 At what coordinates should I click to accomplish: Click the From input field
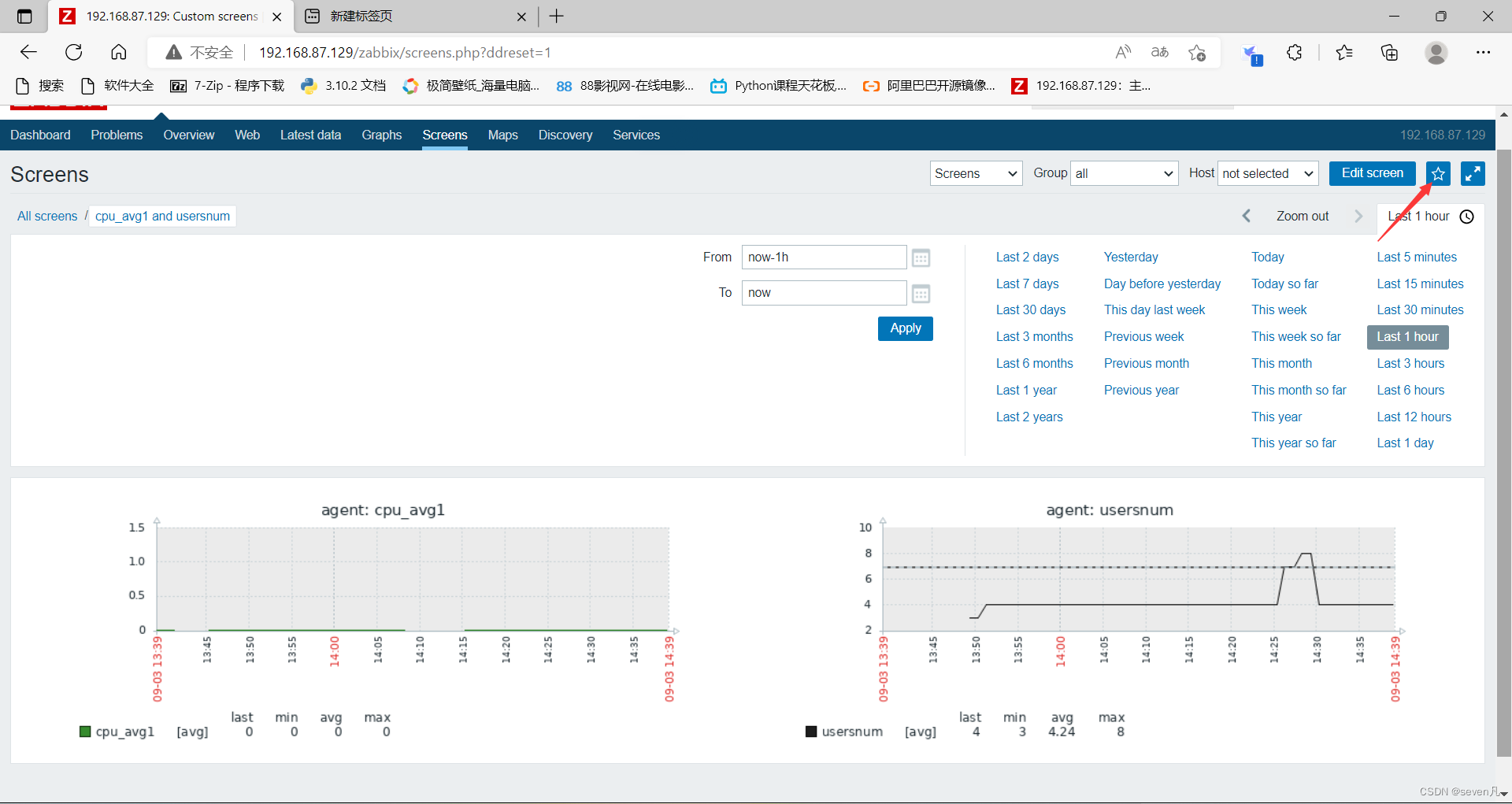click(x=824, y=258)
